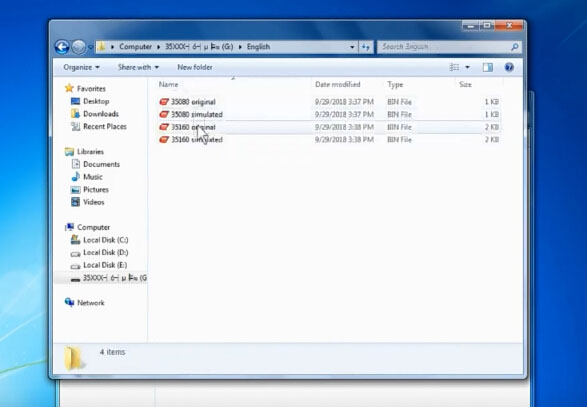The image size is (587, 407).
Task: Open Downloads in Favorites
Action: (101, 114)
